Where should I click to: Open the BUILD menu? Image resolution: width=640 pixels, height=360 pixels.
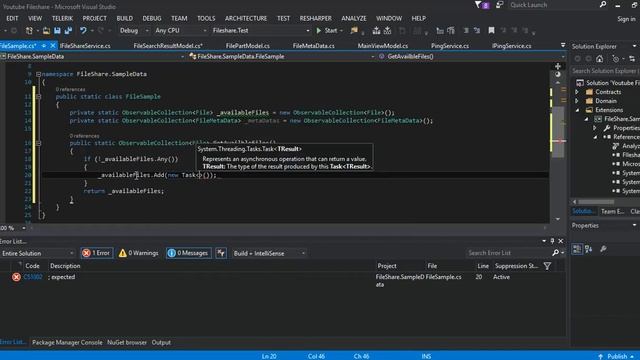pyautogui.click(x=124, y=18)
